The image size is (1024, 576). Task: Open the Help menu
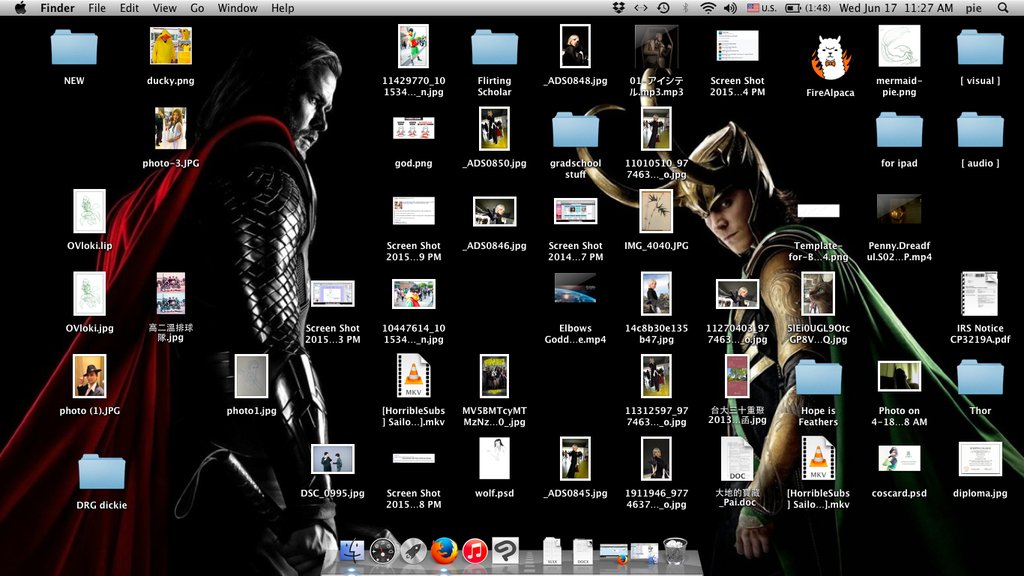tap(282, 8)
